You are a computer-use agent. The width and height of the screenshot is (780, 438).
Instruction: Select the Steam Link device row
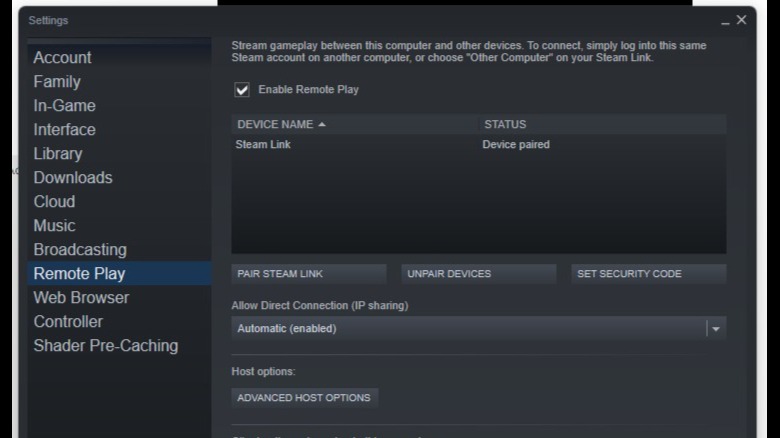coord(479,144)
